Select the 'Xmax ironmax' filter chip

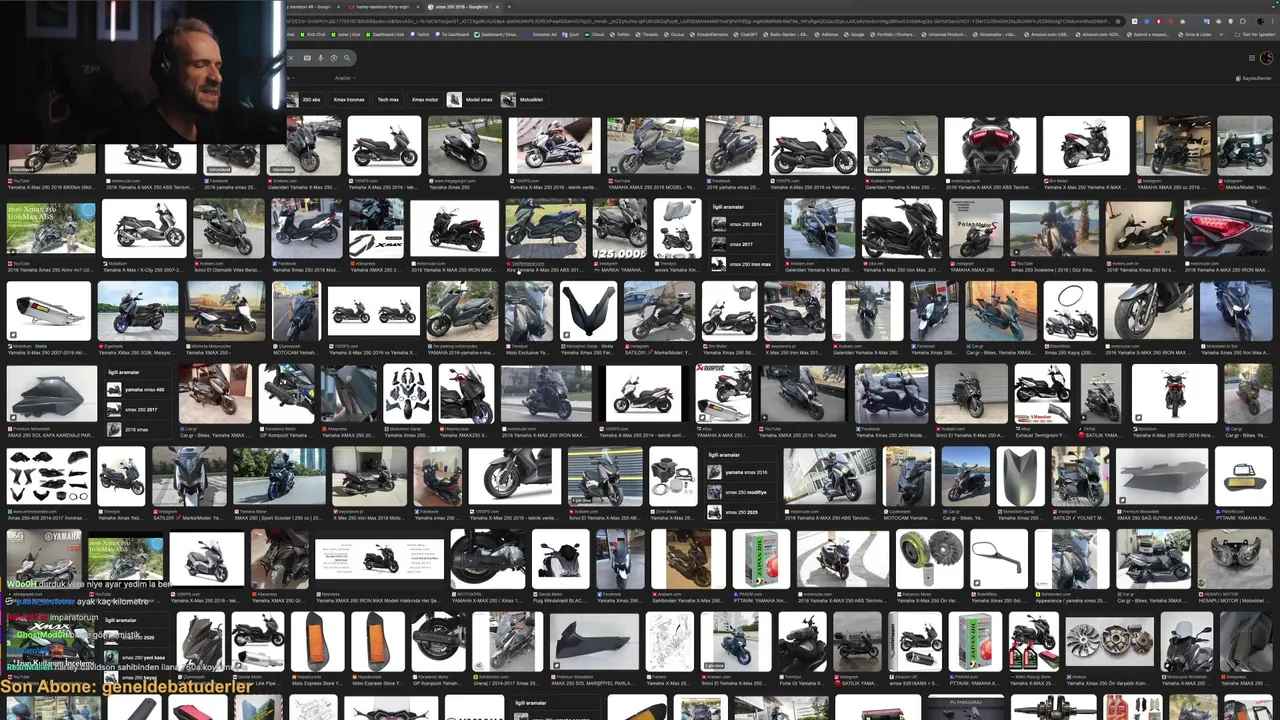tap(349, 100)
